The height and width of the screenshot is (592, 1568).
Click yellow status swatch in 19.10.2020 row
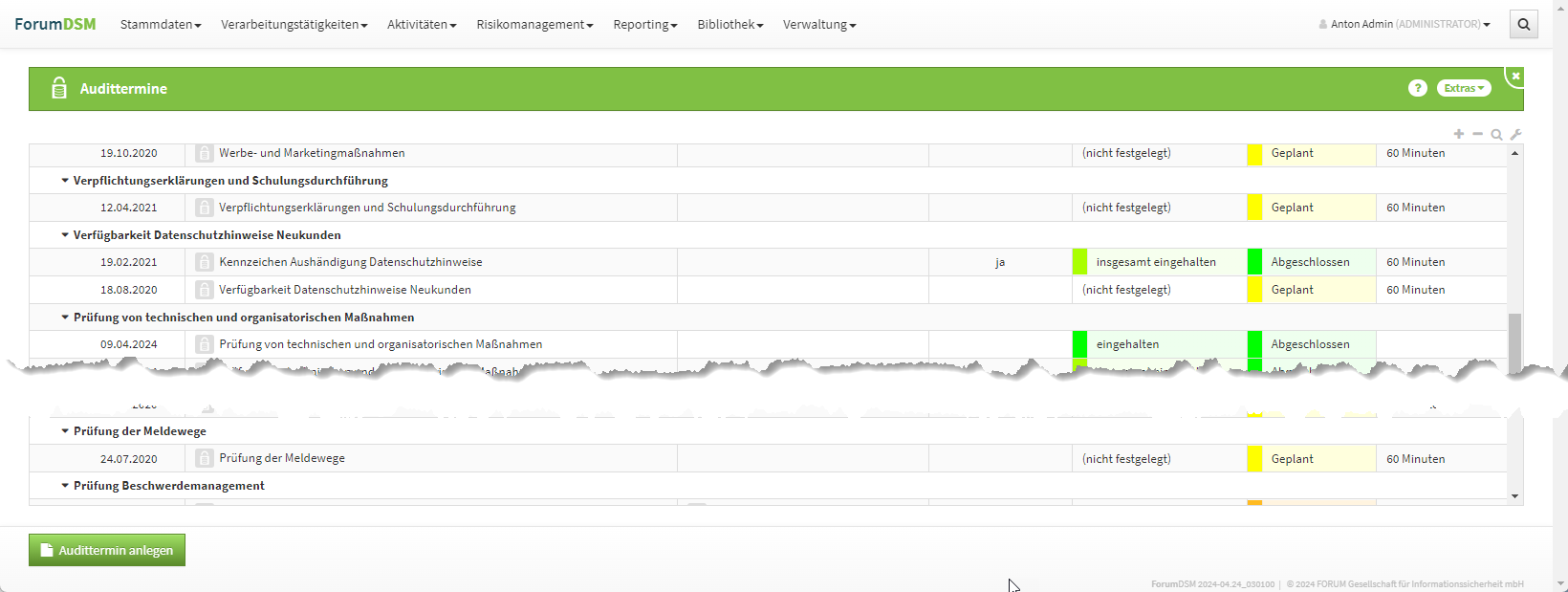[x=1254, y=153]
